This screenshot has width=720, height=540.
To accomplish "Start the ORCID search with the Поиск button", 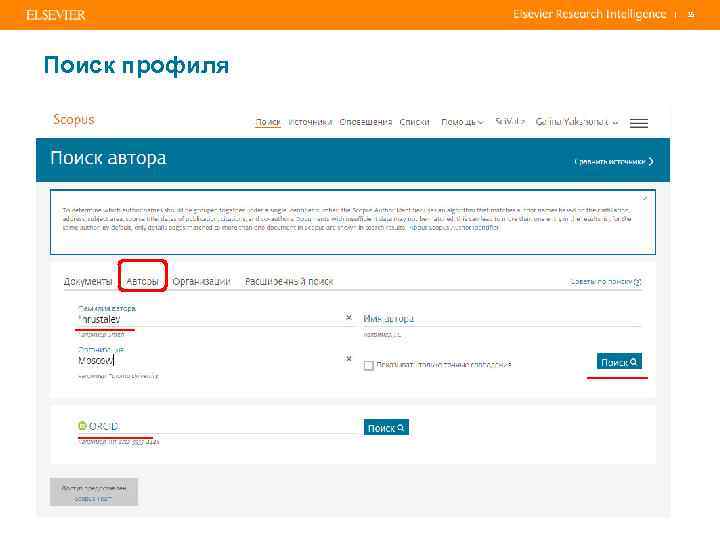I will pos(386,428).
